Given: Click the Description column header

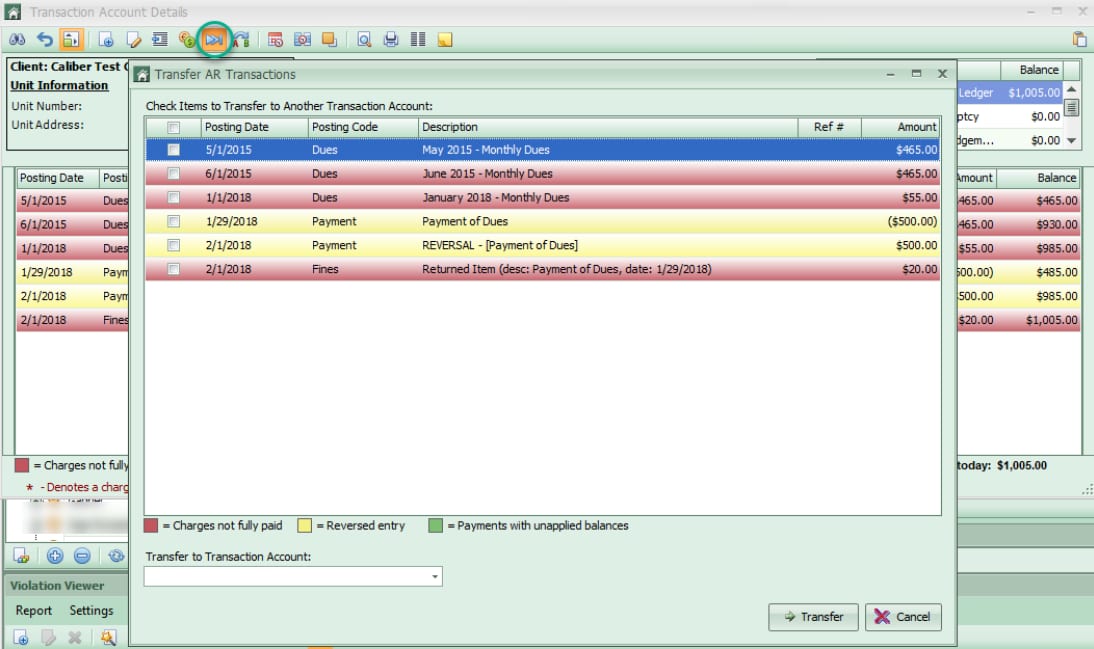Looking at the screenshot, I should tap(608, 127).
